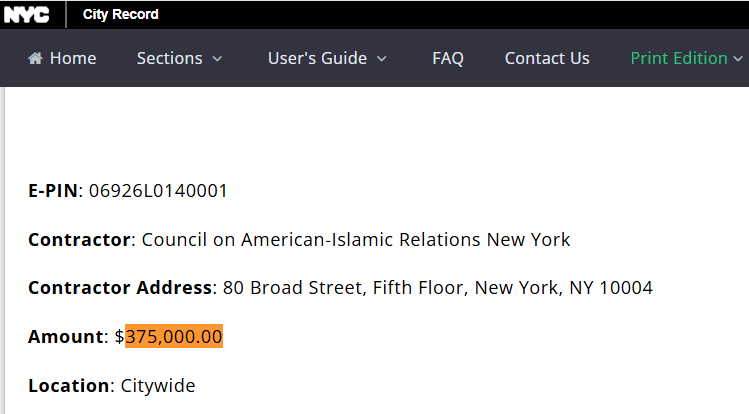The image size is (749, 414).
Task: Expand the User's Guide chevron arrow
Action: point(382,59)
